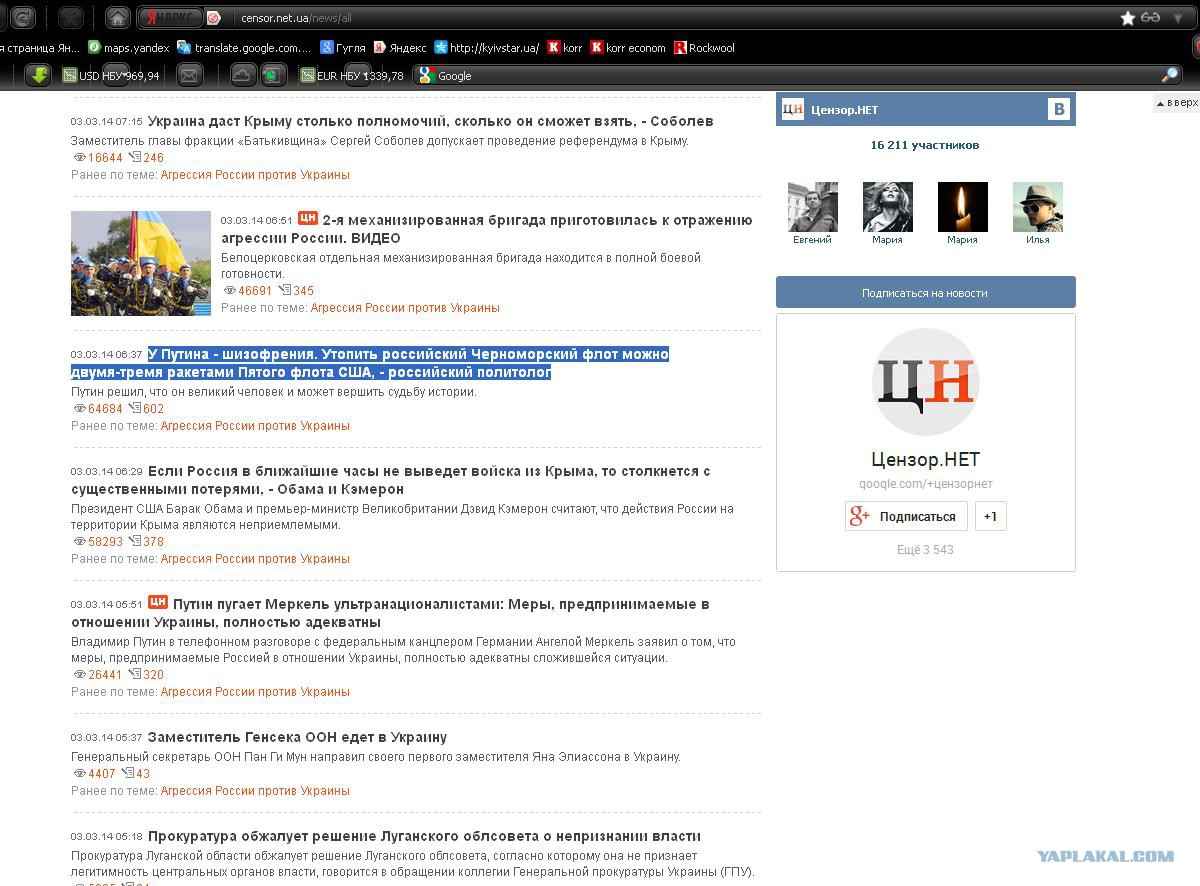1200x886 pixels.
Task: Click the +1 button
Action: click(x=990, y=517)
